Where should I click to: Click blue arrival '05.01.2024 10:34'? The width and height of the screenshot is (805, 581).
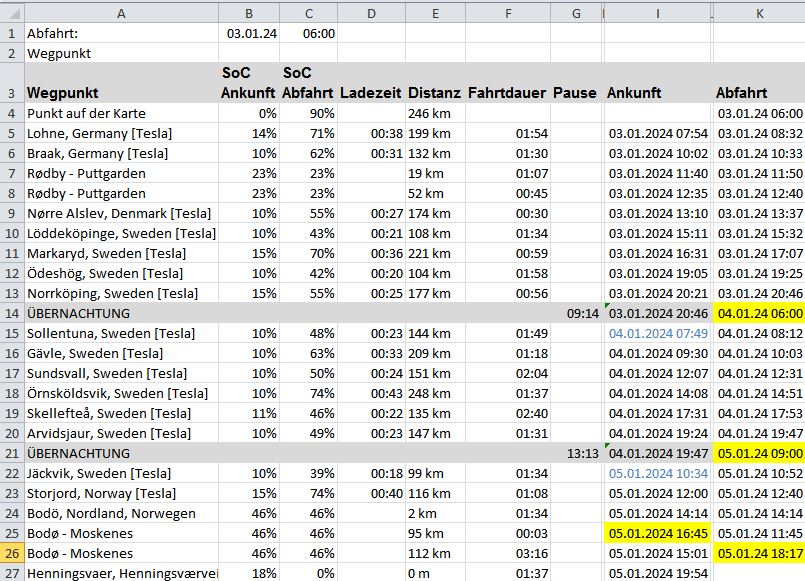tap(658, 473)
